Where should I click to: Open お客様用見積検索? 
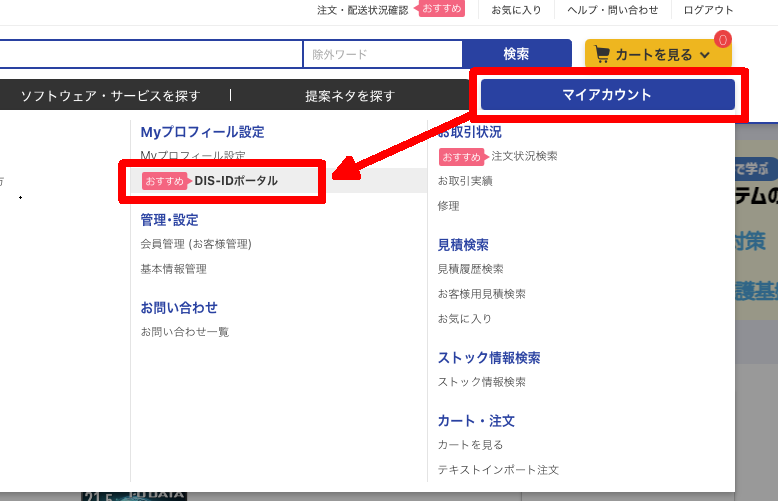tap(482, 294)
